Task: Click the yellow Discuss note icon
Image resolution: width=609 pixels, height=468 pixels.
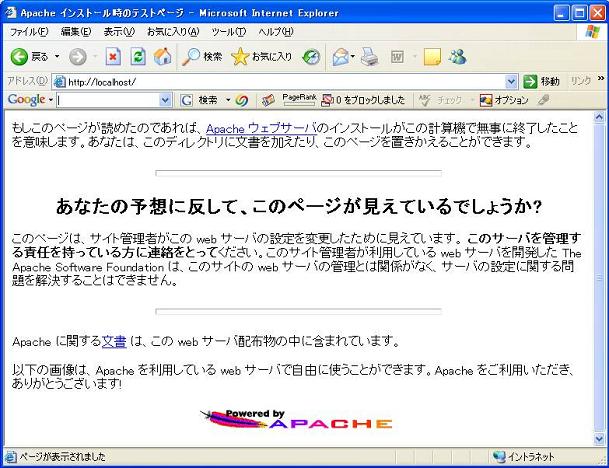Action: tap(432, 57)
